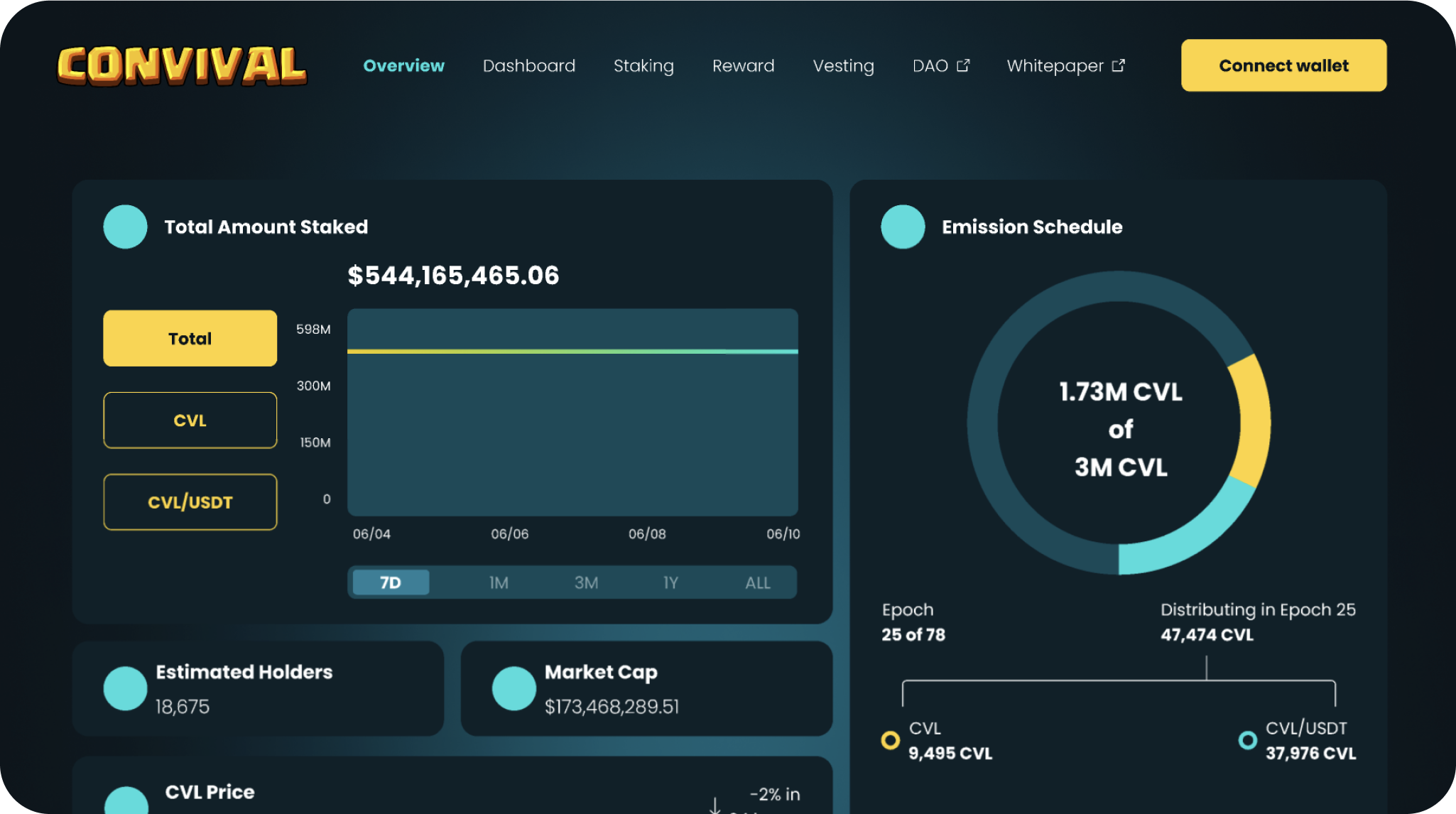Select the CVL/USDT staking filter

point(190,501)
